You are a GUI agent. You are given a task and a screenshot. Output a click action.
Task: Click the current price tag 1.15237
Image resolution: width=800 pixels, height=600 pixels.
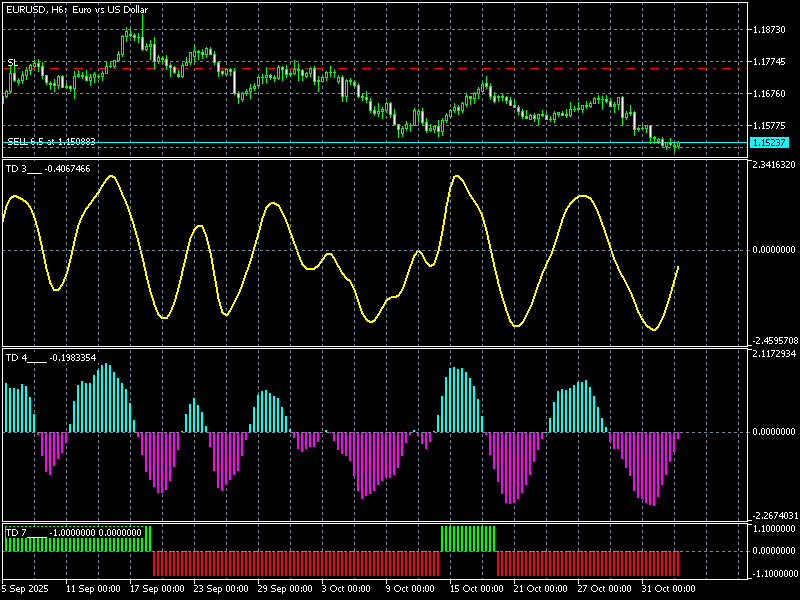point(769,143)
